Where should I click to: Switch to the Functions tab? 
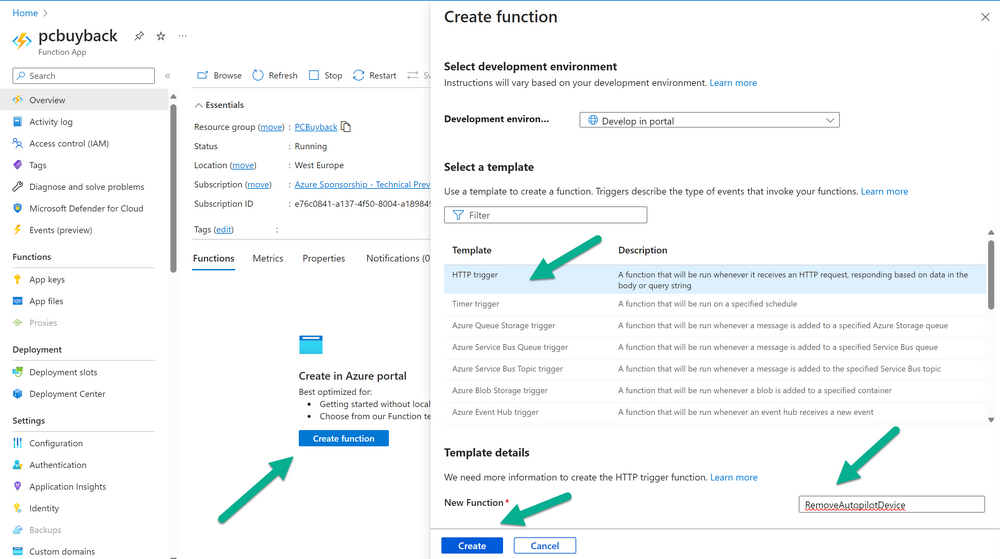coord(214,258)
